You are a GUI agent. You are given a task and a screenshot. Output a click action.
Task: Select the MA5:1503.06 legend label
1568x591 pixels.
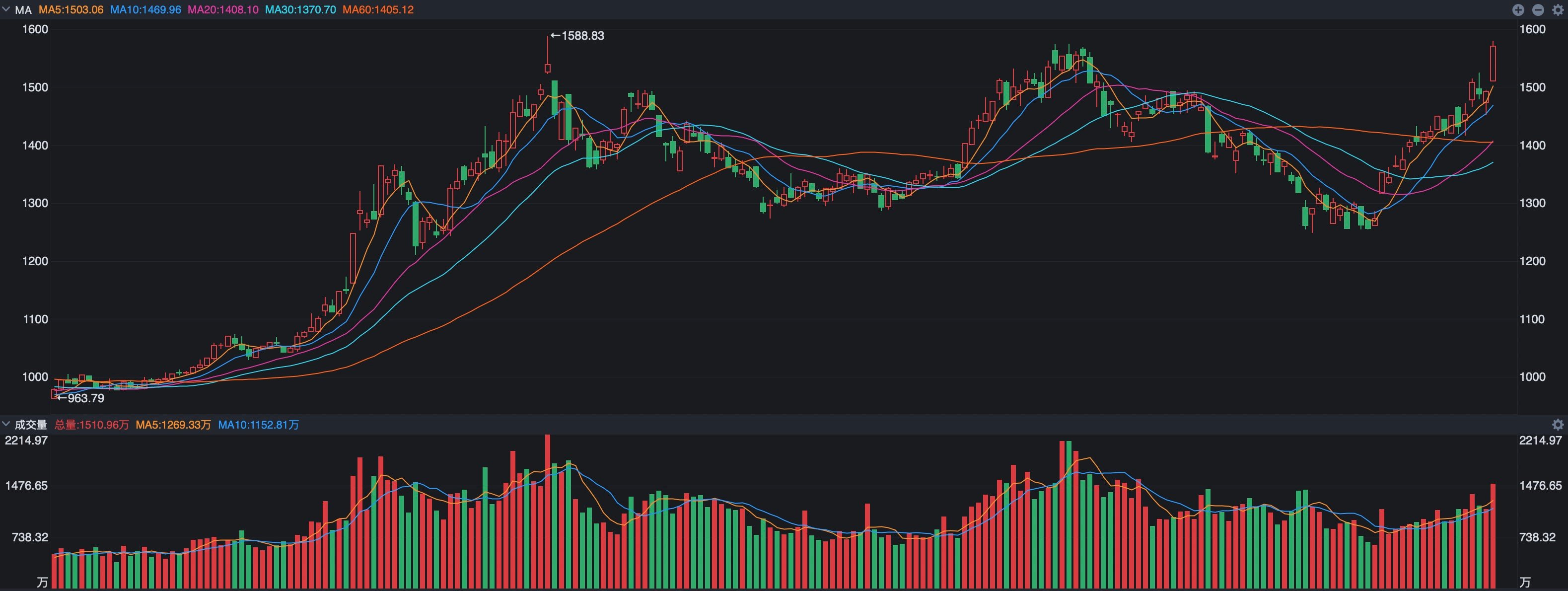(x=71, y=10)
